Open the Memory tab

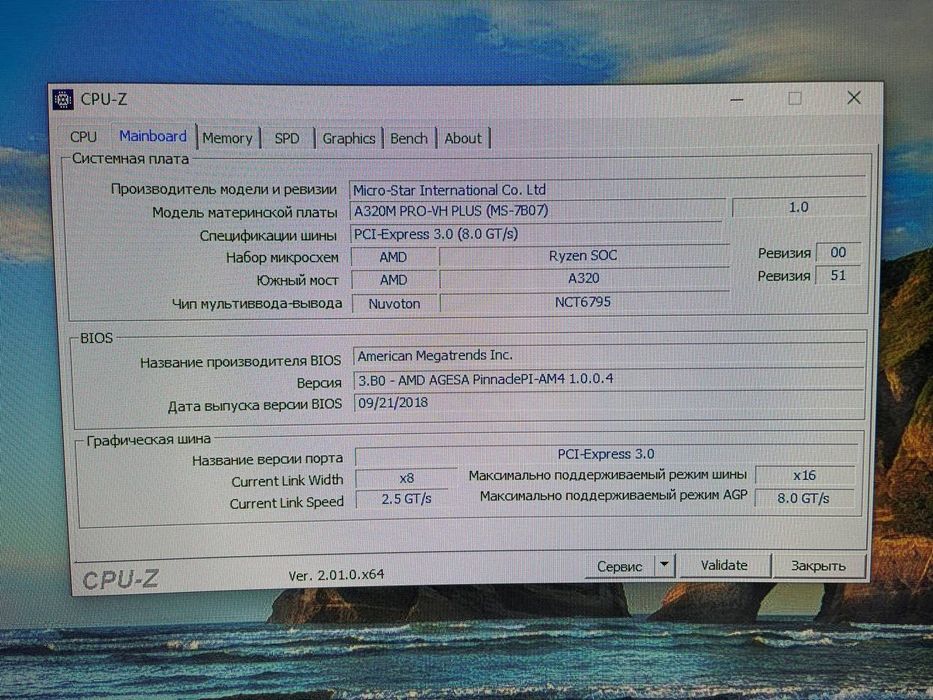point(227,138)
